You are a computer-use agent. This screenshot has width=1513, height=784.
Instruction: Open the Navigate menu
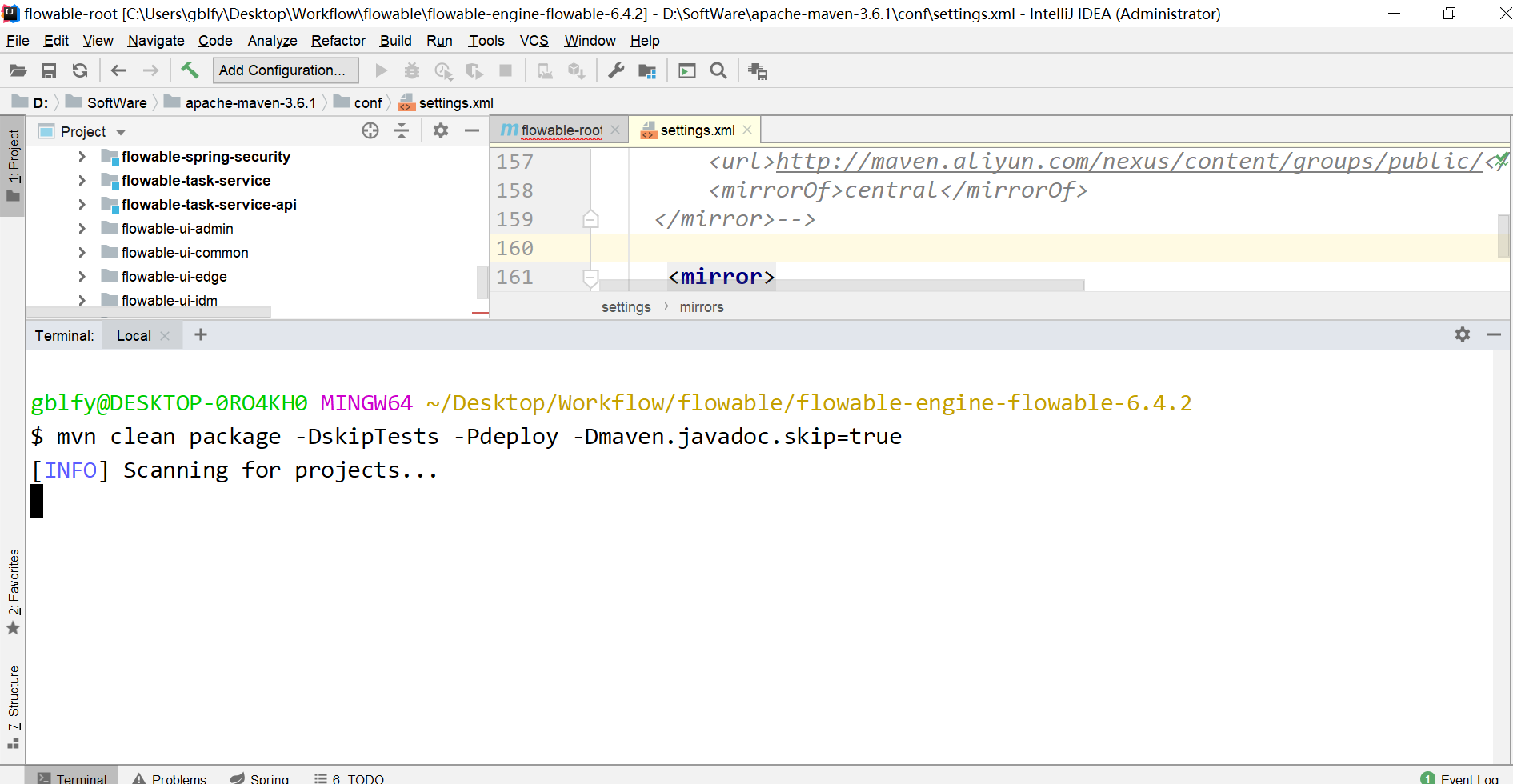tap(156, 41)
